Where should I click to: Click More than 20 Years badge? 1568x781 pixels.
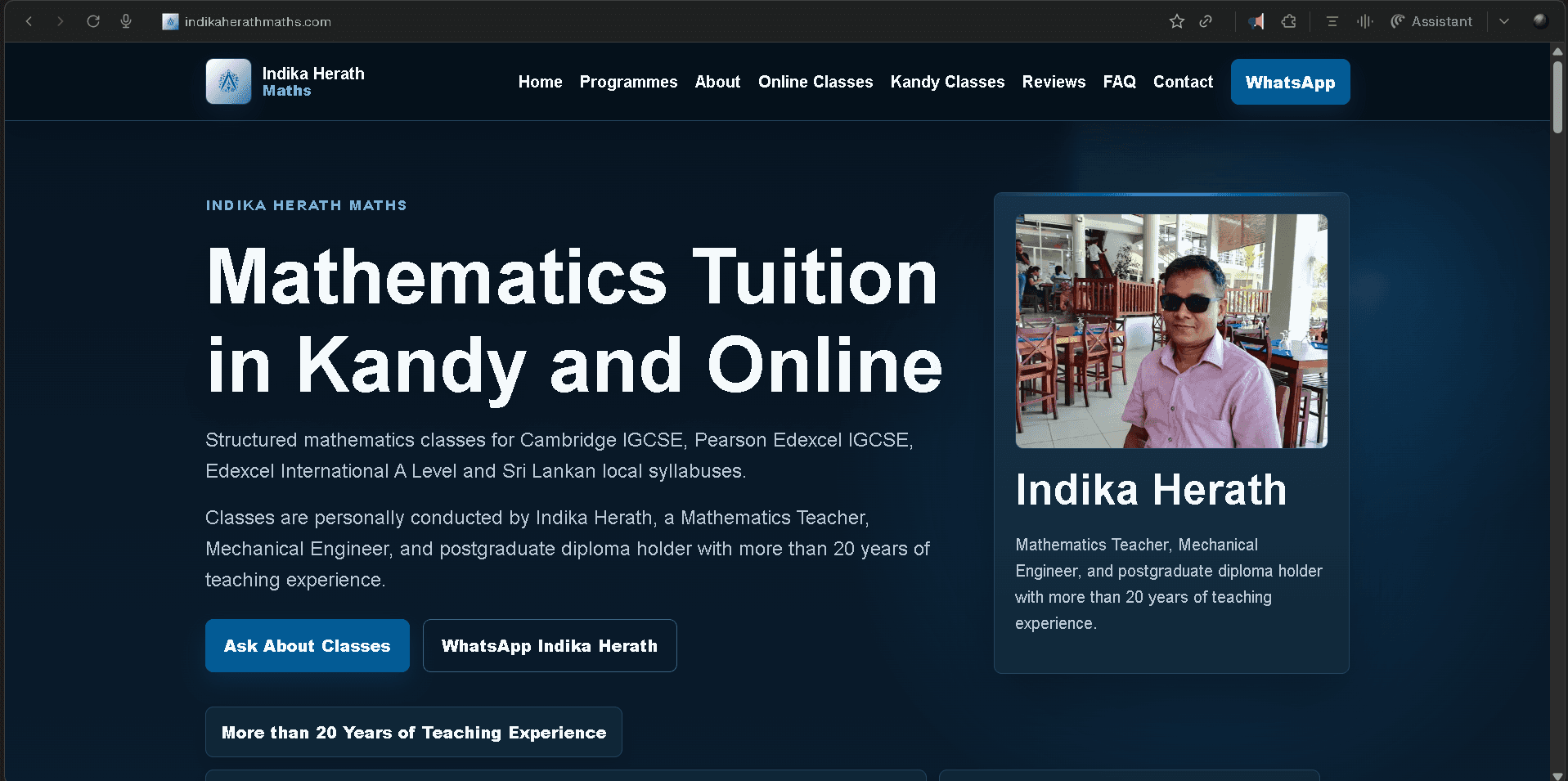[x=414, y=732]
